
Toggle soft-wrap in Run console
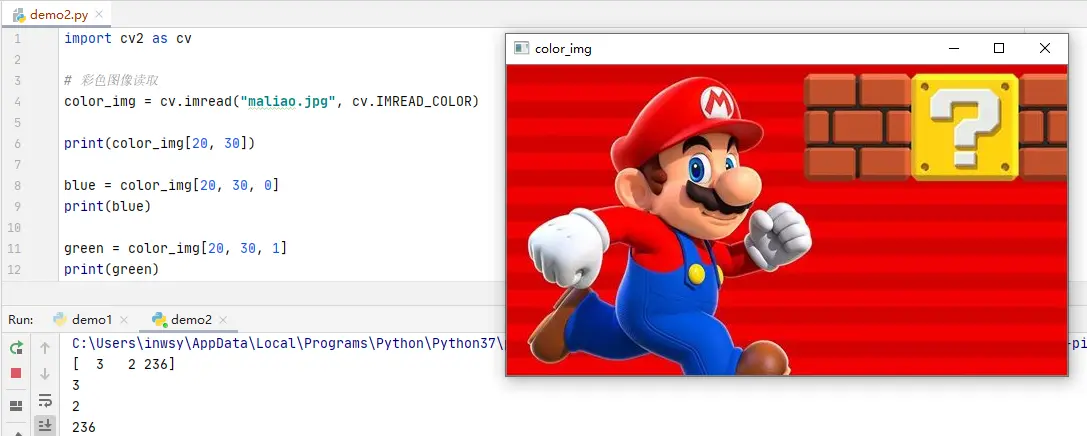click(x=45, y=400)
